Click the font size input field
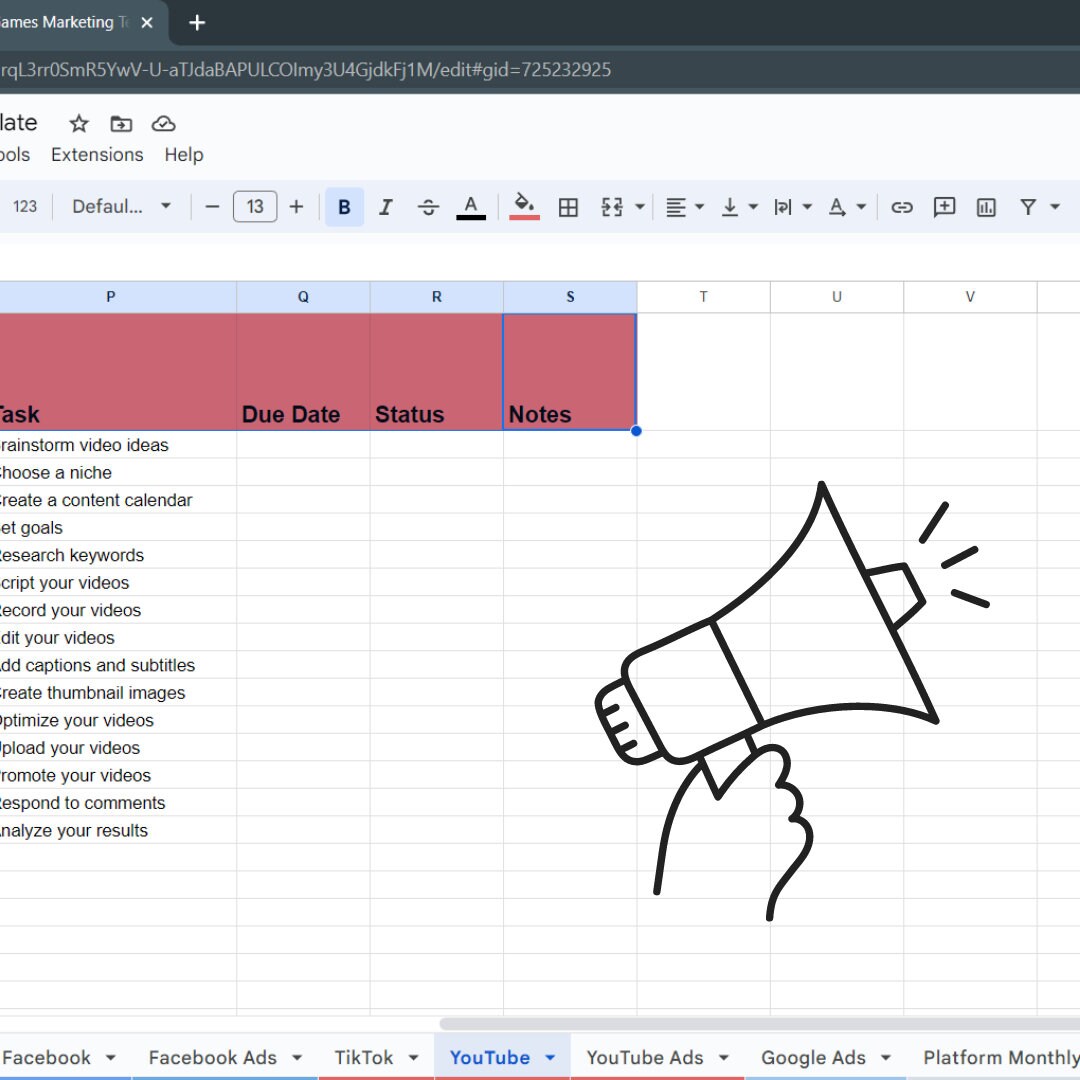This screenshot has height=1080, width=1080. click(254, 207)
